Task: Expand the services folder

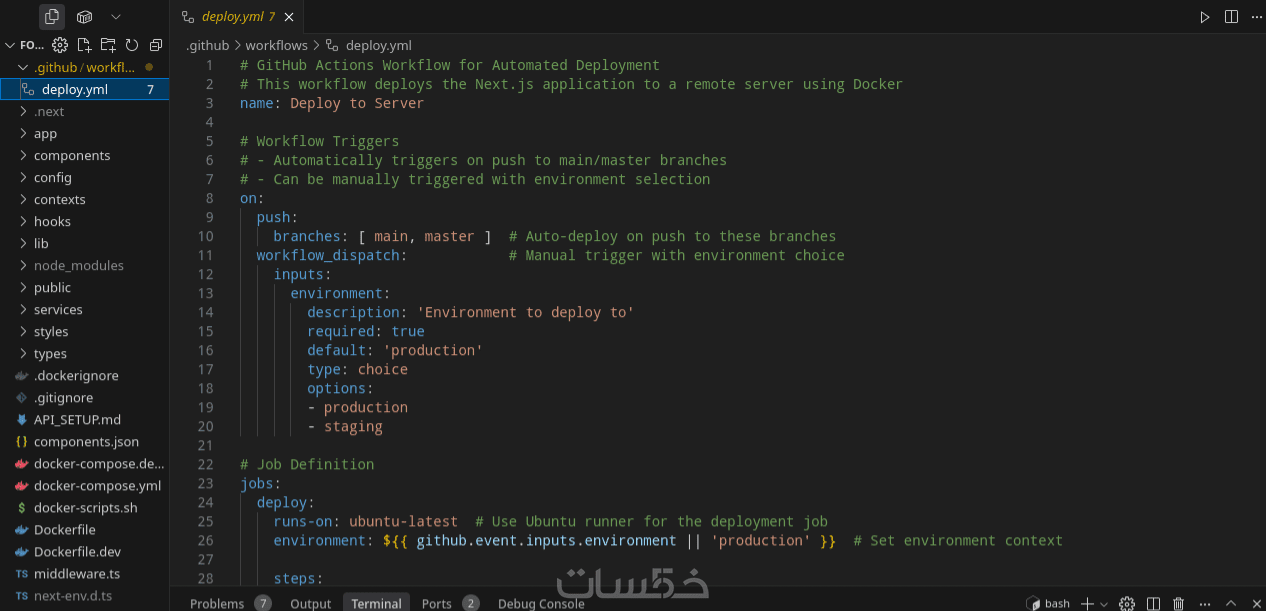Action: click(58, 310)
